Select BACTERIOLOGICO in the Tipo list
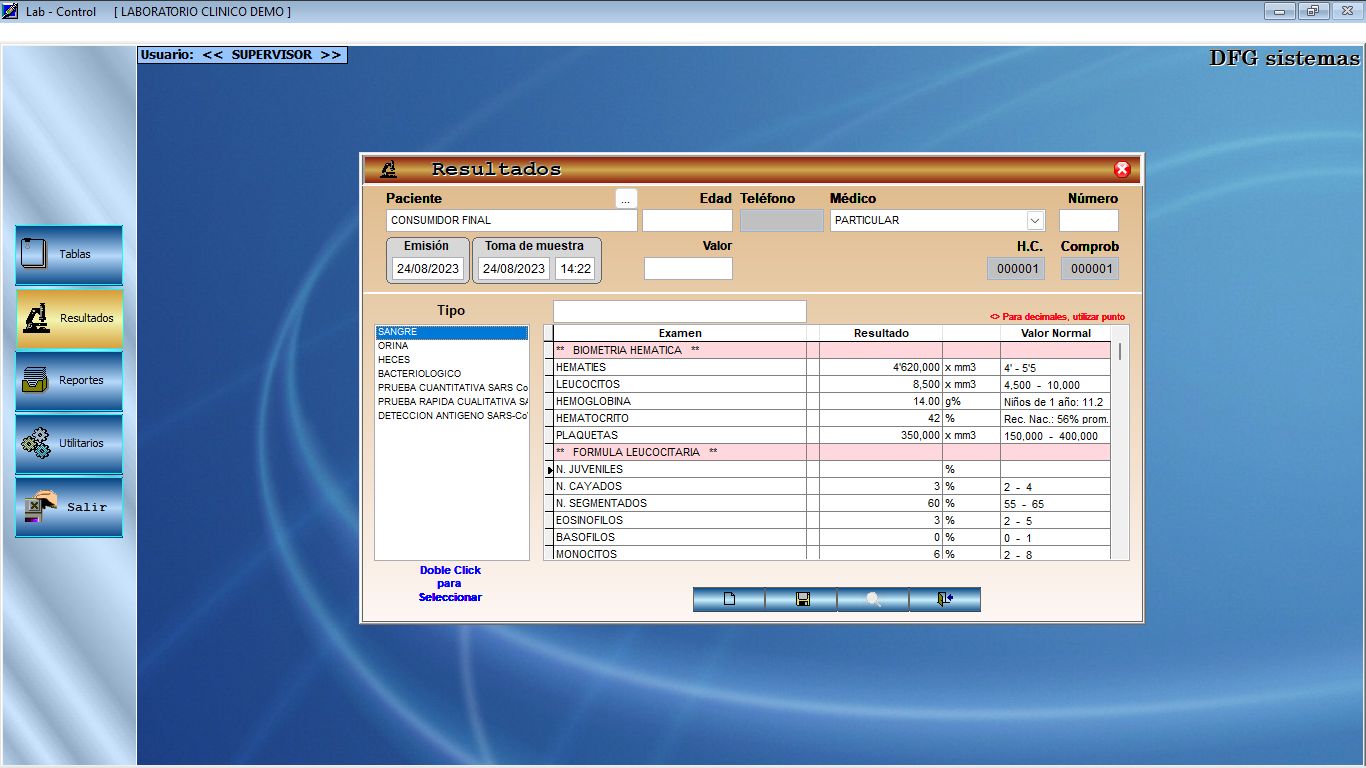Image resolution: width=1366 pixels, height=768 pixels. click(451, 374)
